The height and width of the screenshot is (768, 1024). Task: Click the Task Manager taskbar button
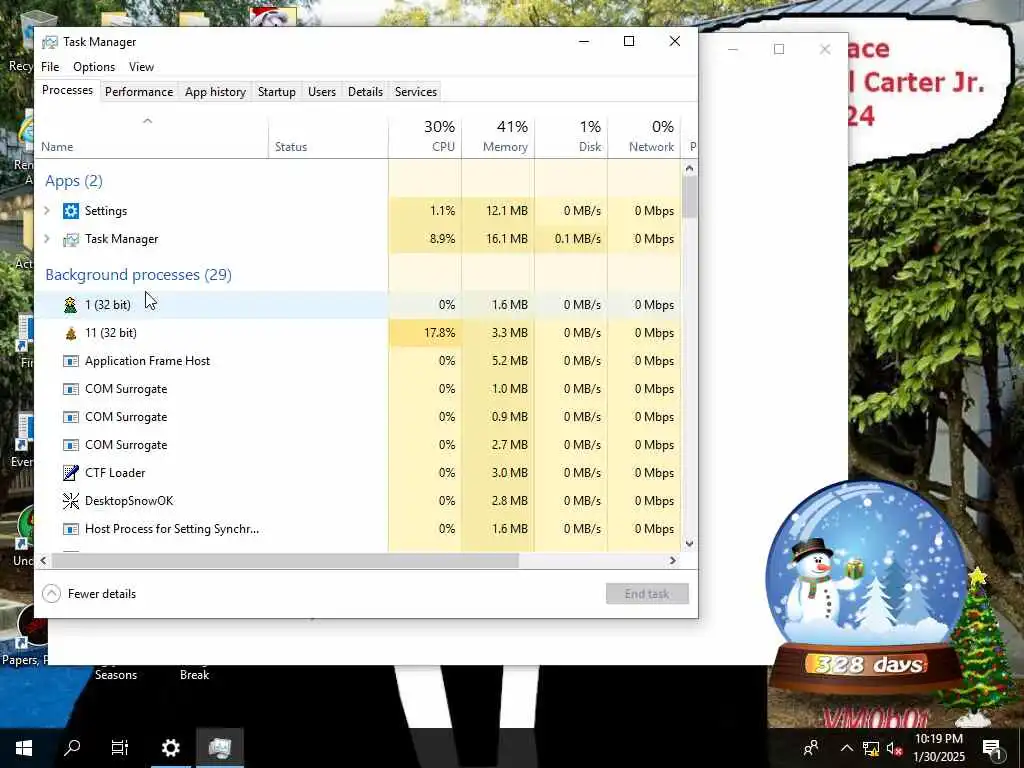pyautogui.click(x=220, y=748)
